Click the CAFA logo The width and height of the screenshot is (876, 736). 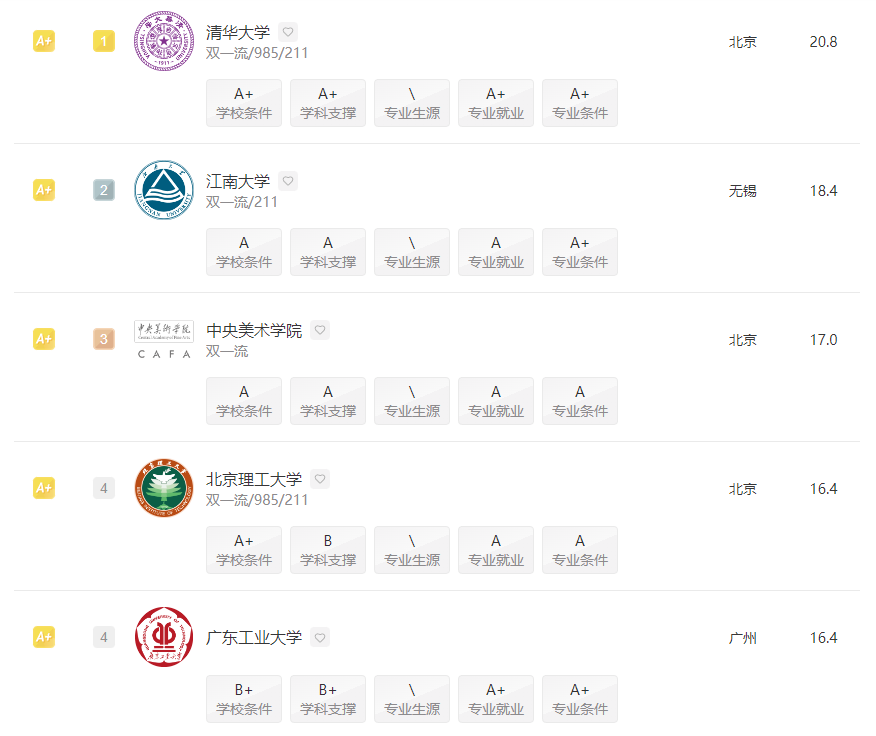pos(164,340)
